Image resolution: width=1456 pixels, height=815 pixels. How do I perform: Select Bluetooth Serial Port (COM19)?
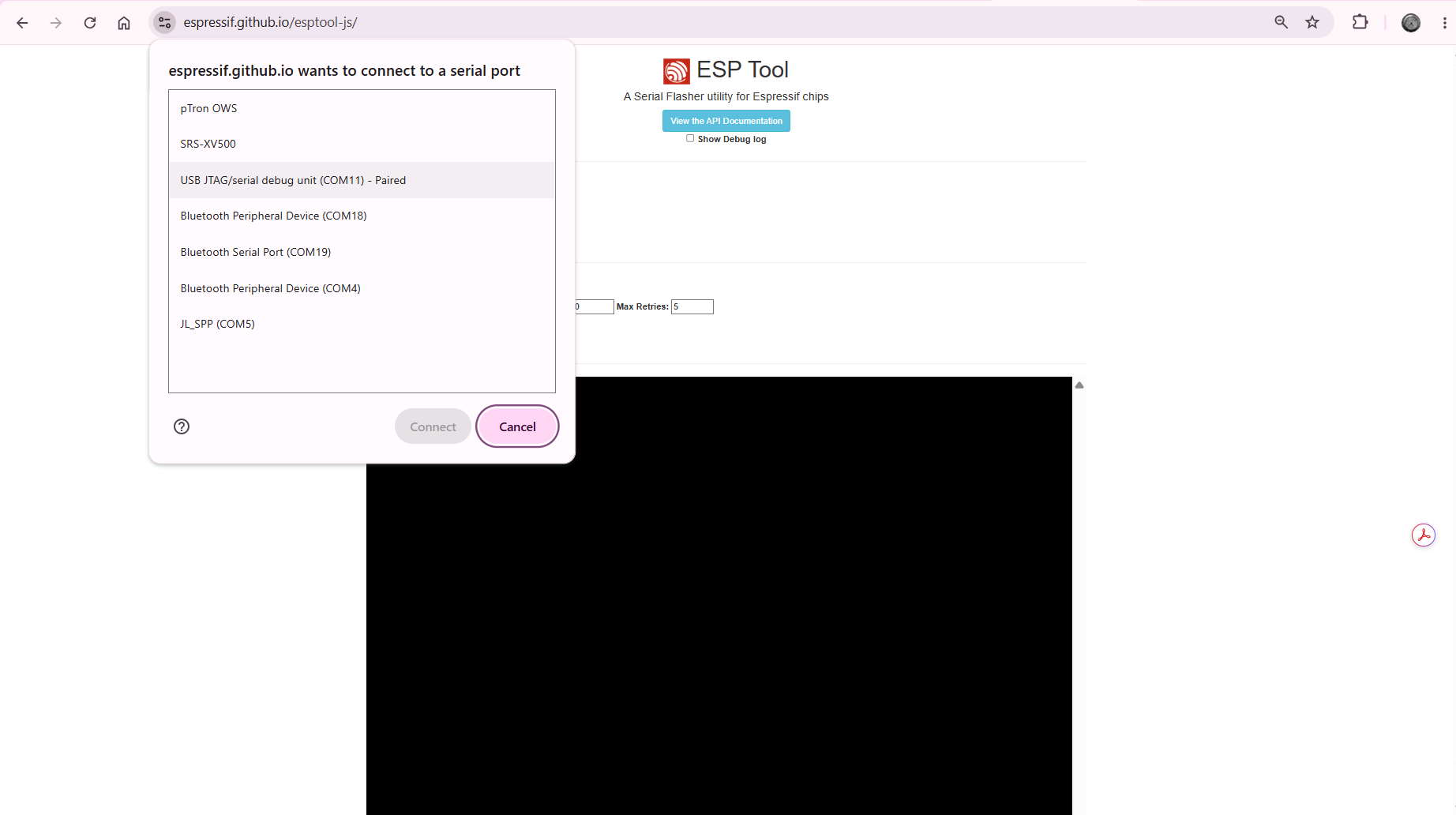tap(362, 252)
